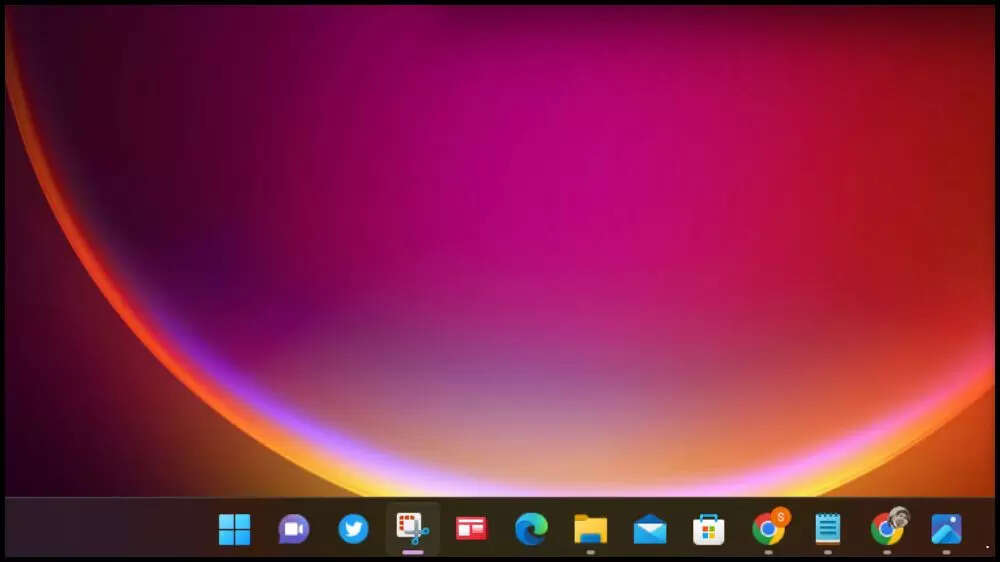
Task: Open the Windows Start menu
Action: click(x=235, y=529)
